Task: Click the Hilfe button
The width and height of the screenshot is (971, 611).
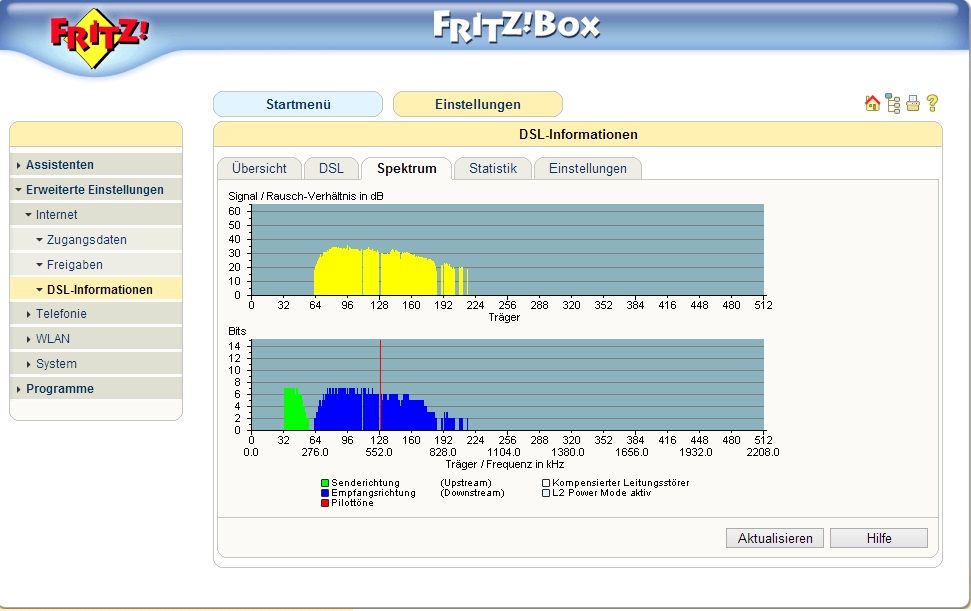Action: tap(879, 538)
